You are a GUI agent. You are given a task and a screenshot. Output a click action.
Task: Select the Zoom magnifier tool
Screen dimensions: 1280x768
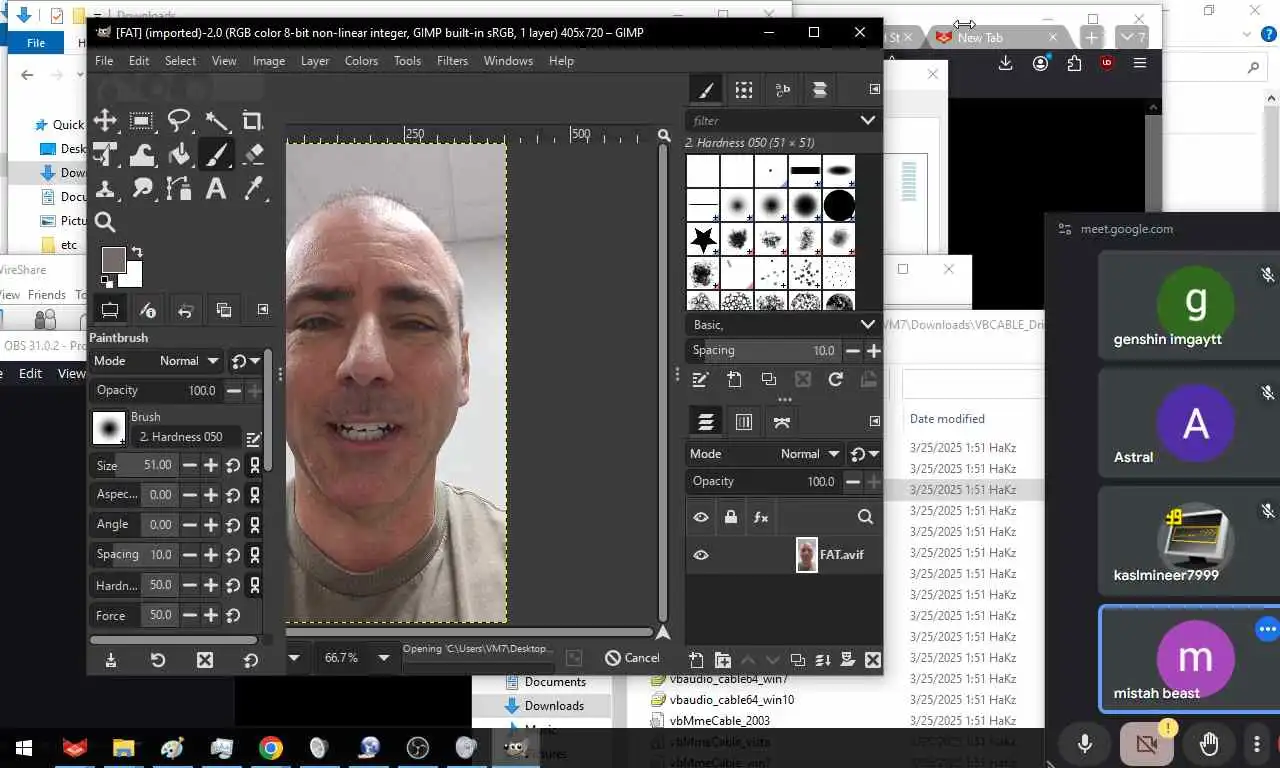pyautogui.click(x=105, y=222)
